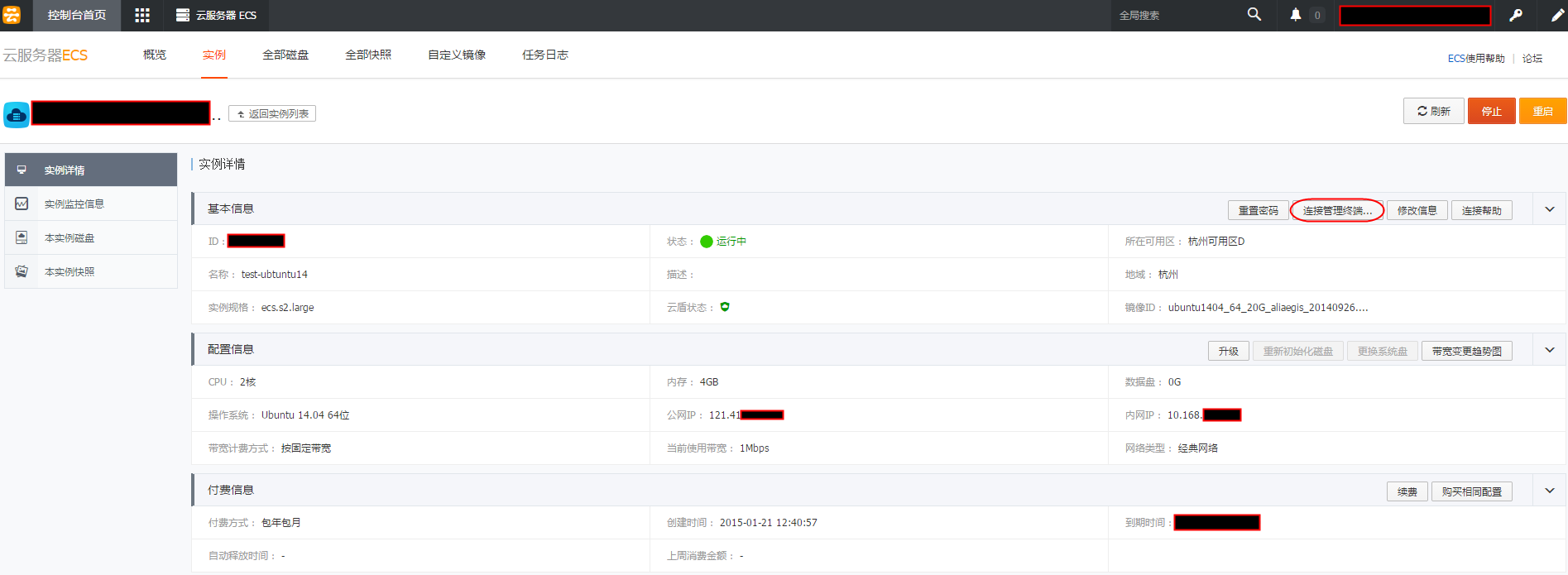Collapse the 付费信息 section chevron
Viewport: 1568px width, 575px height.
(1550, 491)
